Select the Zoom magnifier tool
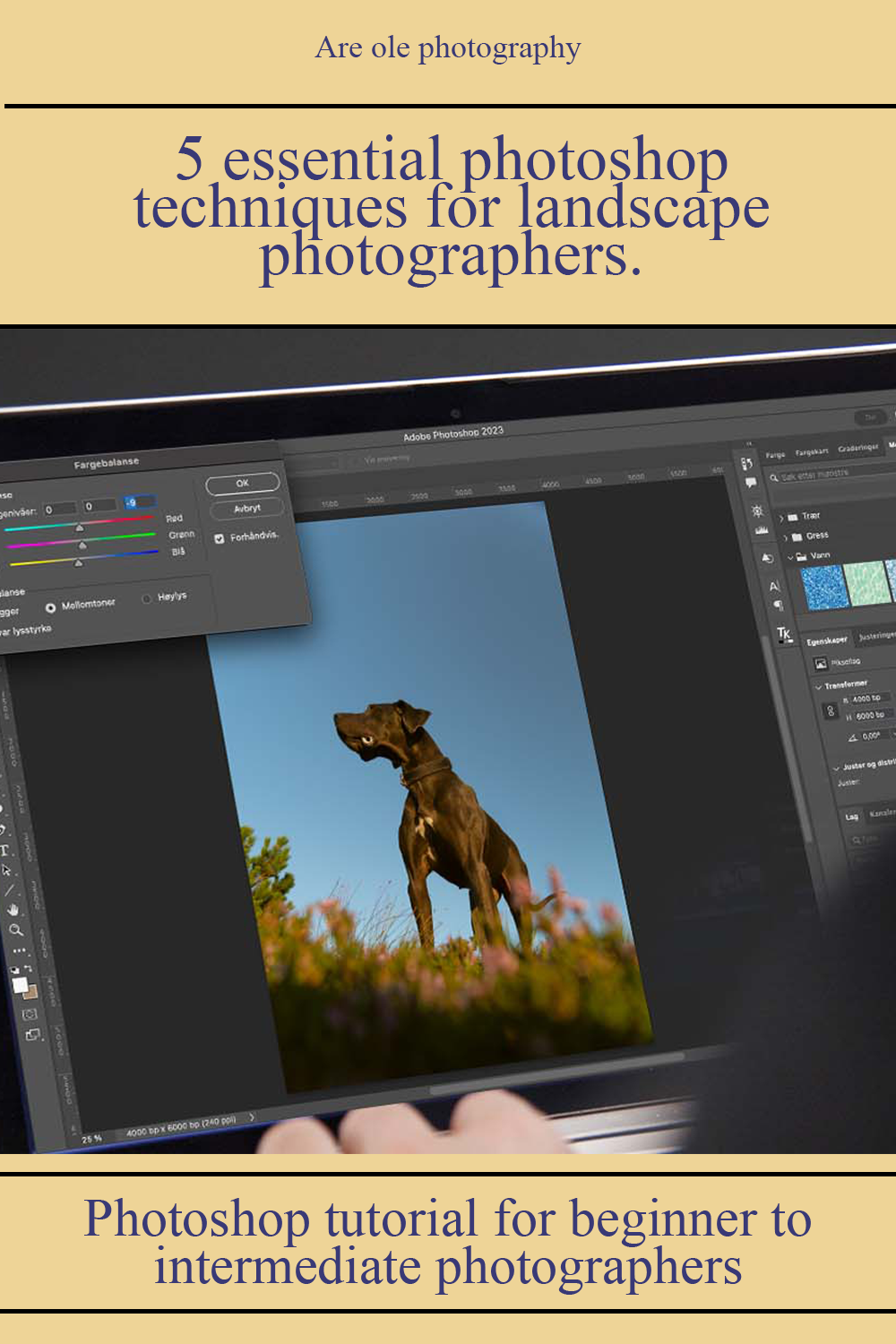 click(16, 930)
